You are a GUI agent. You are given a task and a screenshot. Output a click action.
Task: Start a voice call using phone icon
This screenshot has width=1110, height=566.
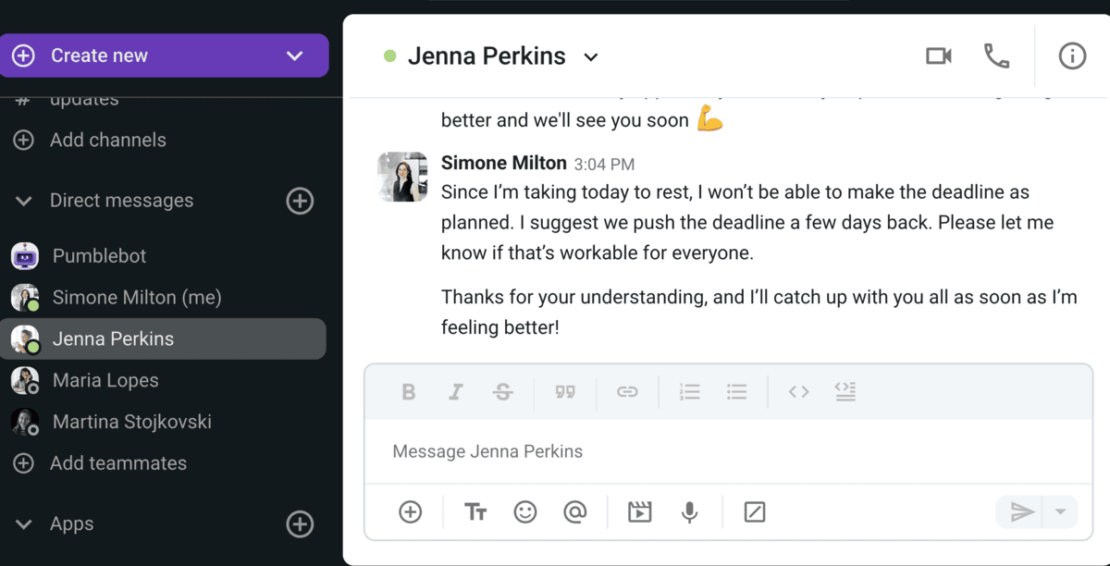click(996, 56)
